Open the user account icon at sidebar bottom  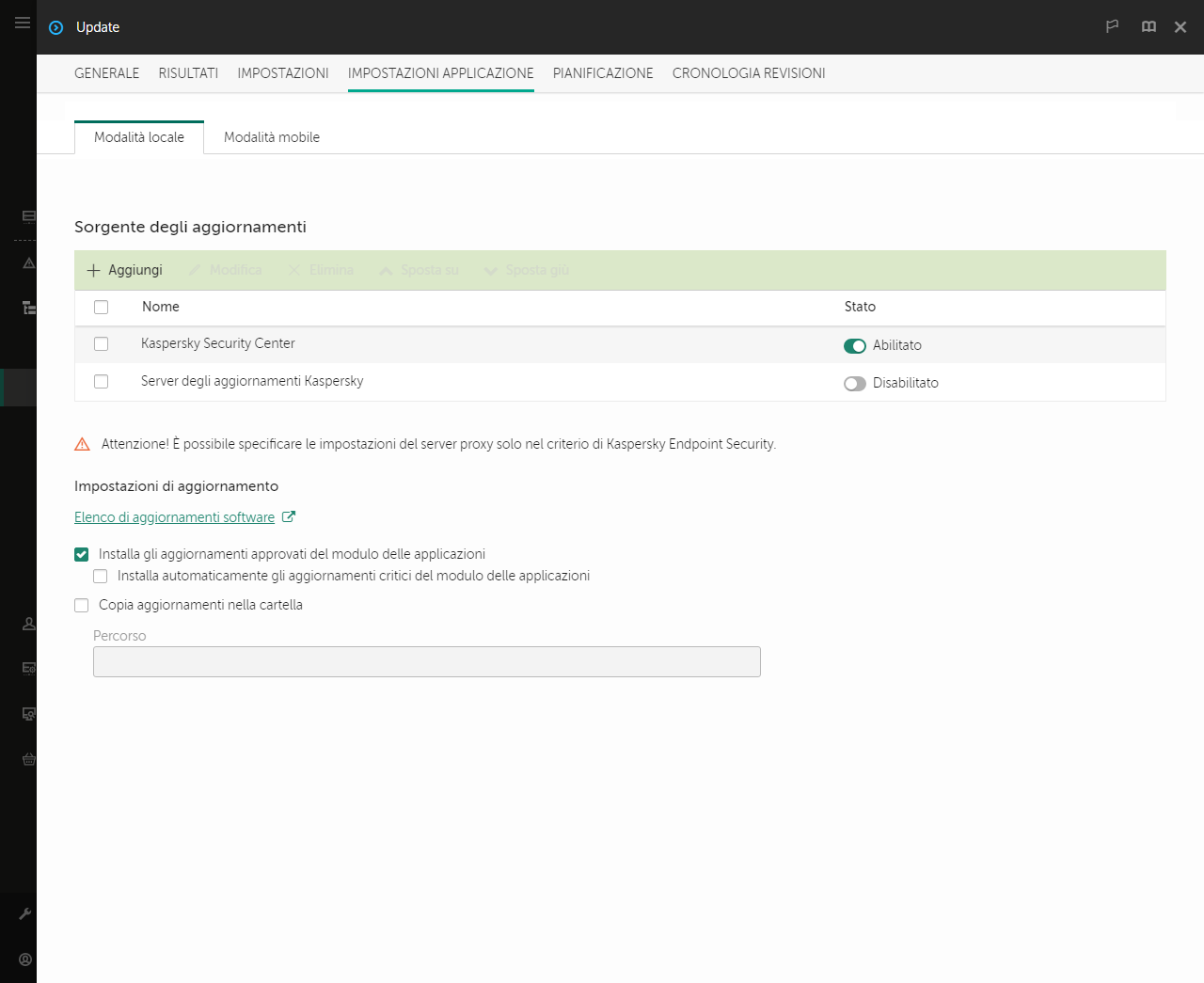[x=25, y=959]
